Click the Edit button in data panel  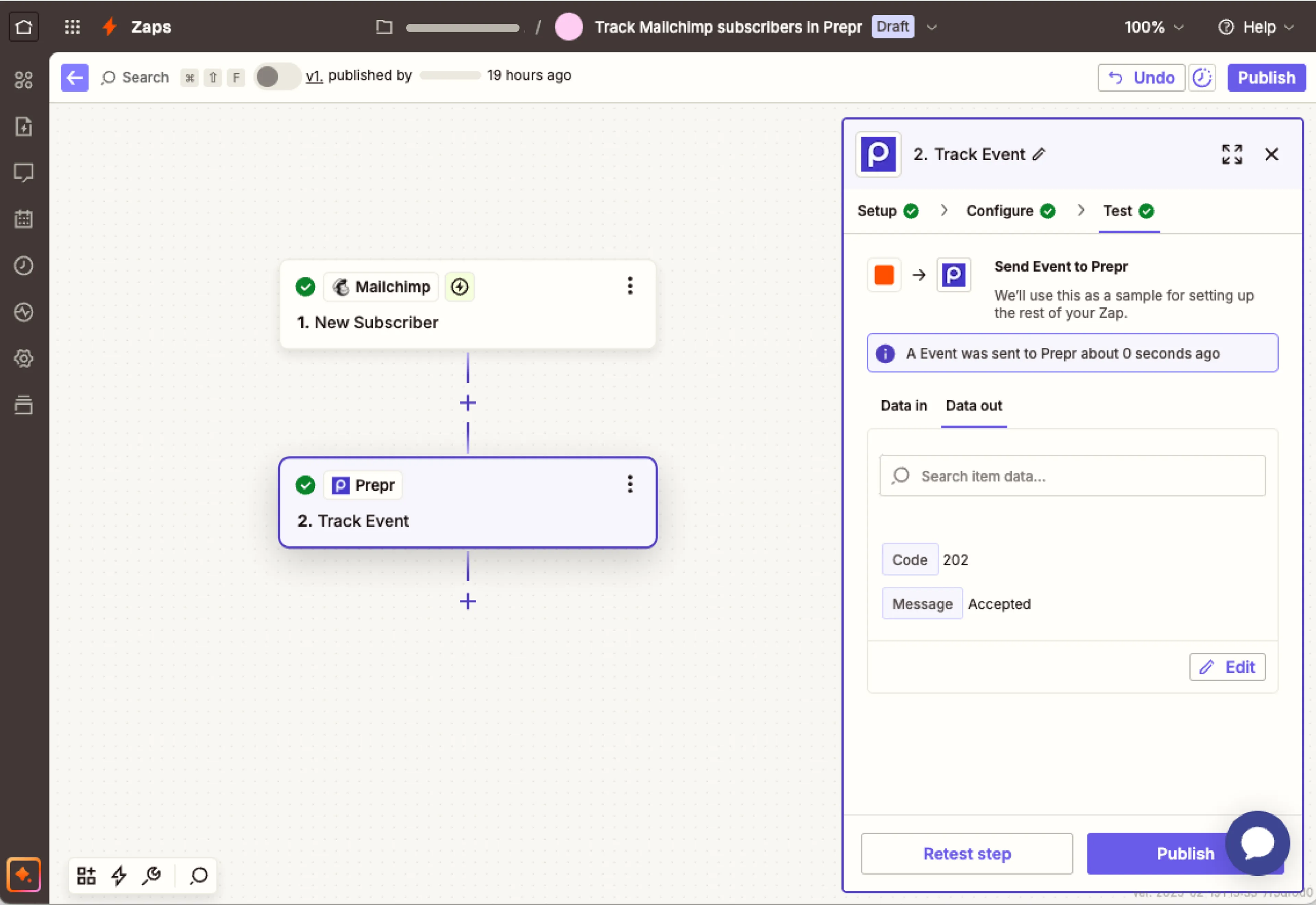pos(1227,667)
